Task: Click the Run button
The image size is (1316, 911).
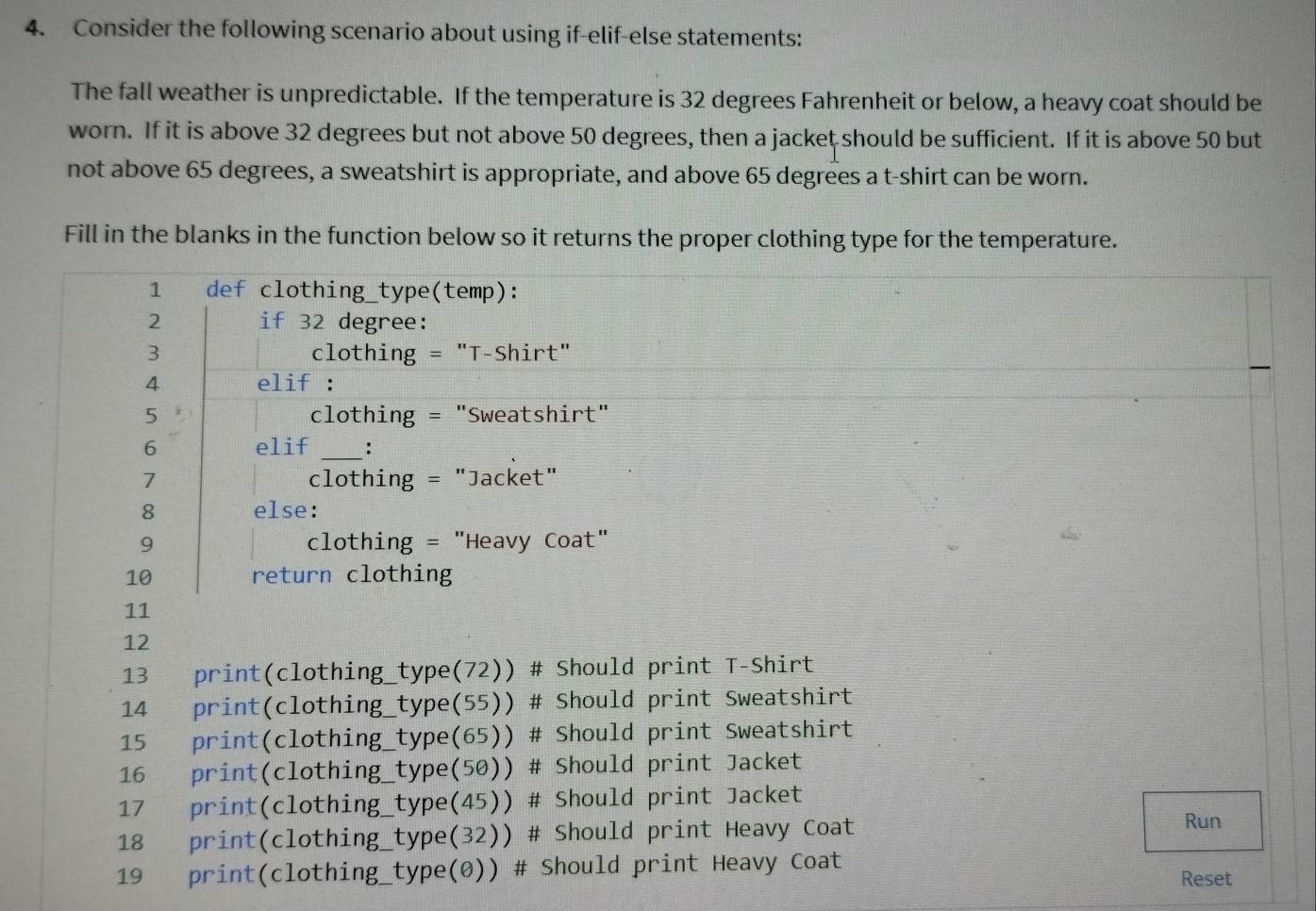Action: click(1203, 821)
